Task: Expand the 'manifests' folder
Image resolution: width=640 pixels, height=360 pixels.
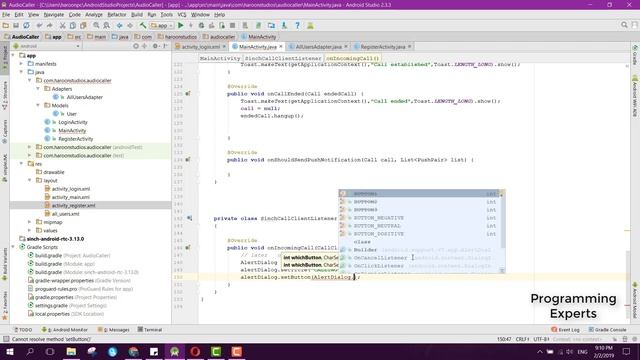Action: 22,64
